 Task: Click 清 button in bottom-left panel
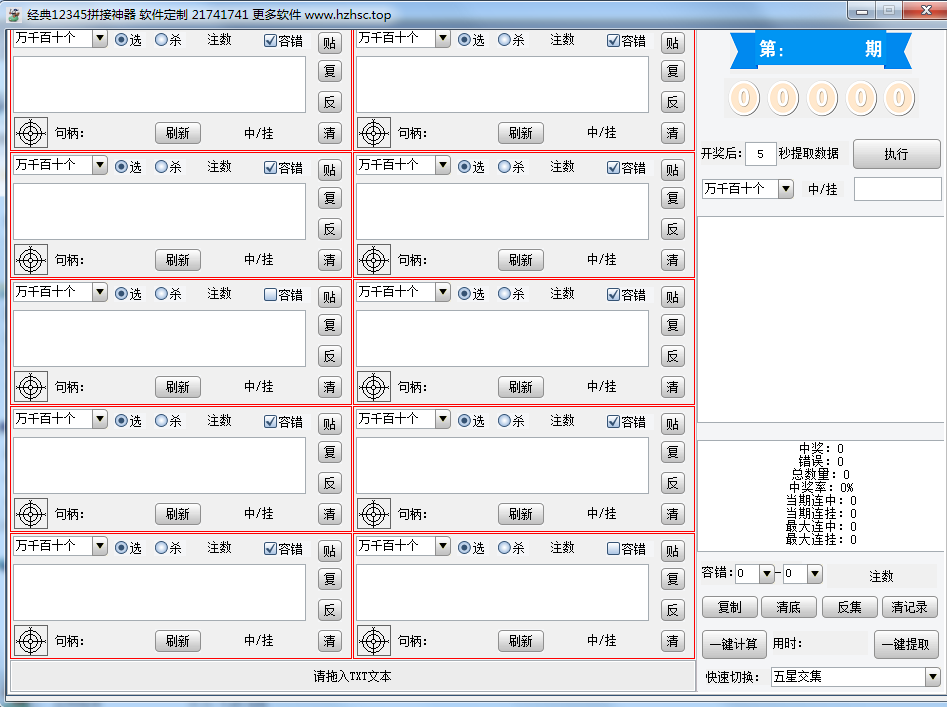[x=330, y=641]
